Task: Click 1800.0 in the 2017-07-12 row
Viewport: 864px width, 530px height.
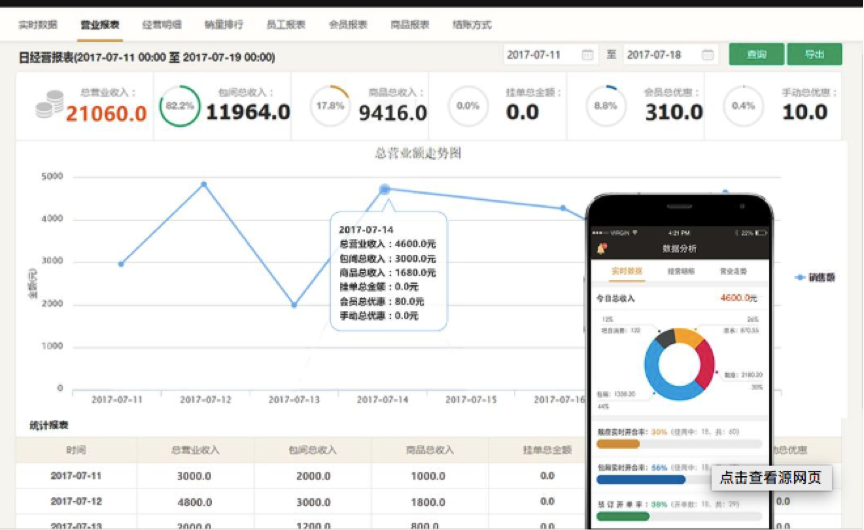Action: 428,502
